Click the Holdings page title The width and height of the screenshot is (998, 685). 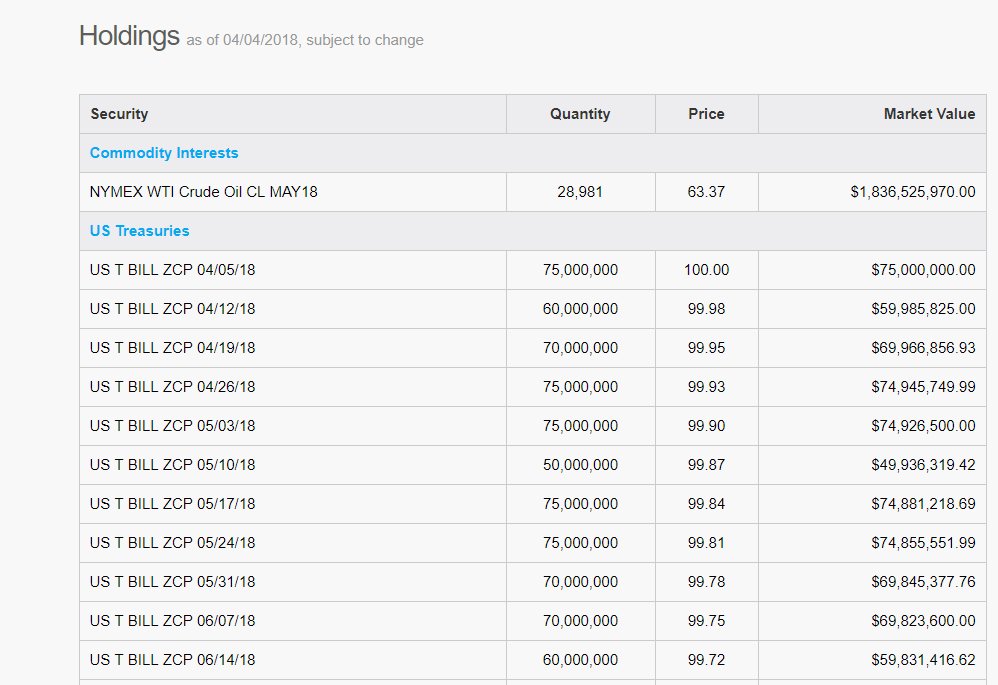[x=129, y=36]
